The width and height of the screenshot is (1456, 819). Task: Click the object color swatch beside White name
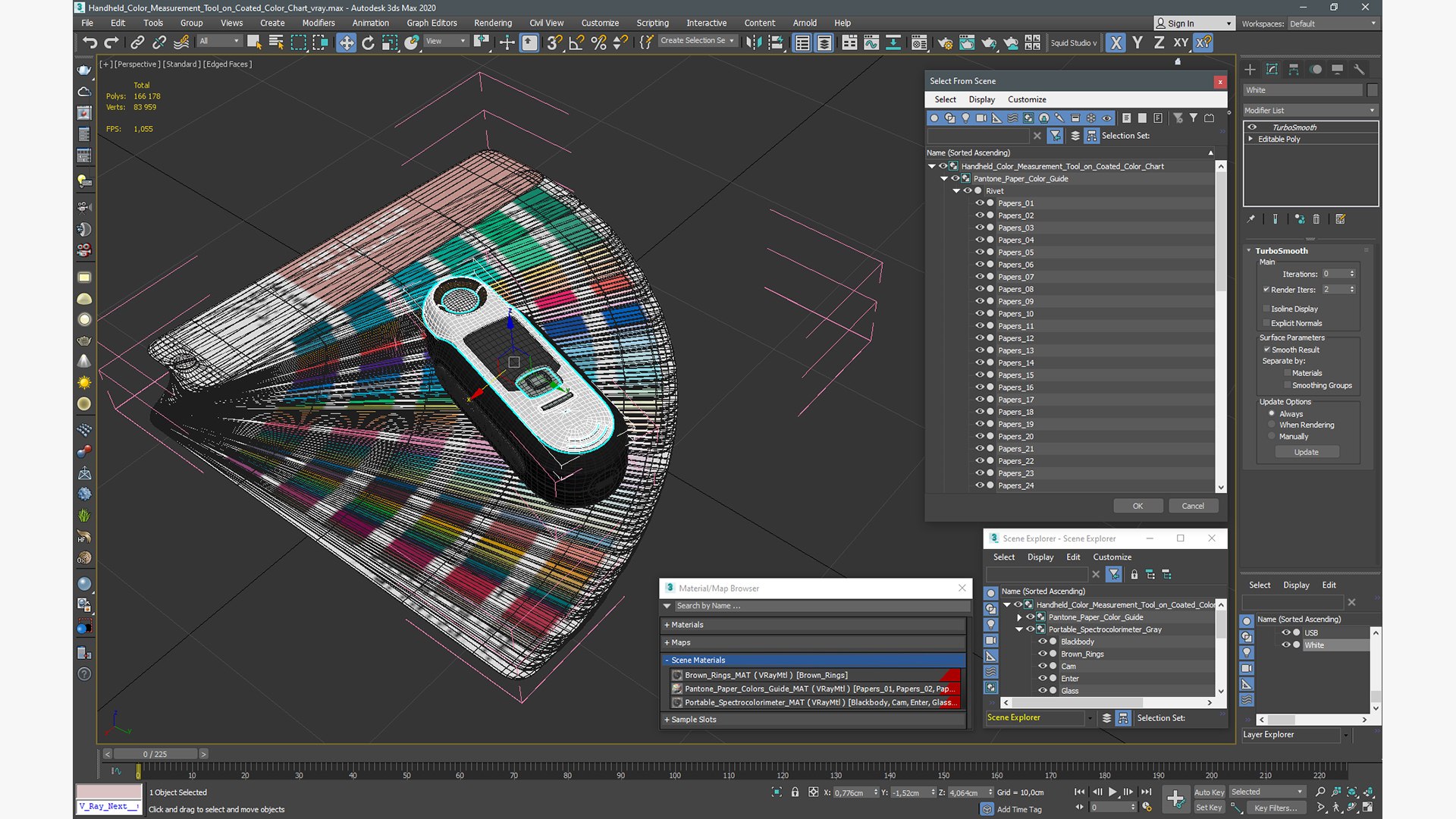pos(1373,89)
